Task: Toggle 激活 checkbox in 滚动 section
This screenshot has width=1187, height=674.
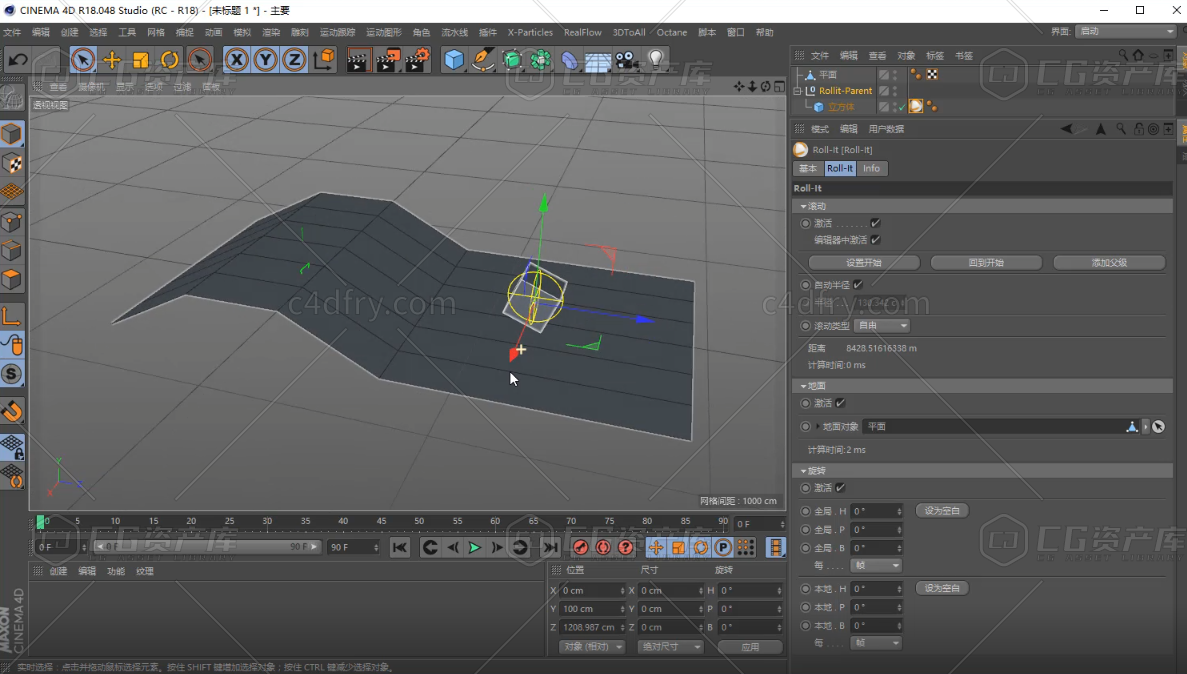Action: coord(875,223)
